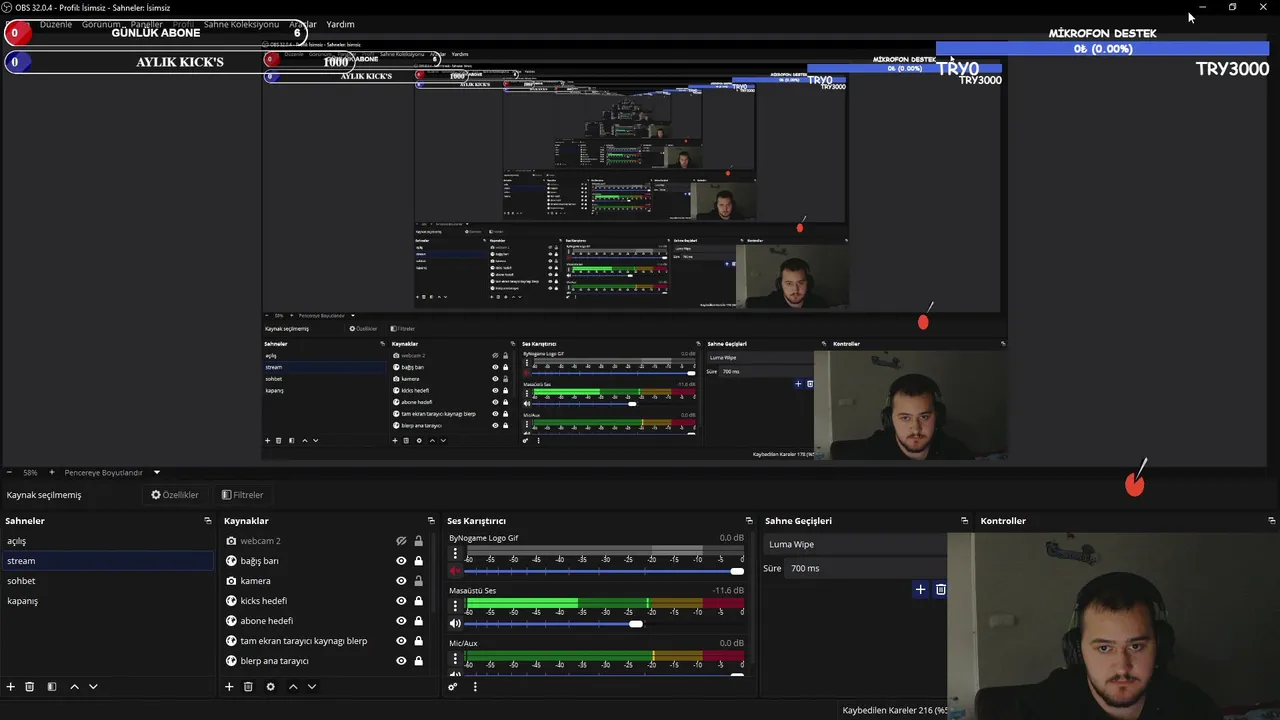The image size is (1280, 720).
Task: Open source properties gear in Kaynaklar toolbar
Action: click(x=270, y=687)
